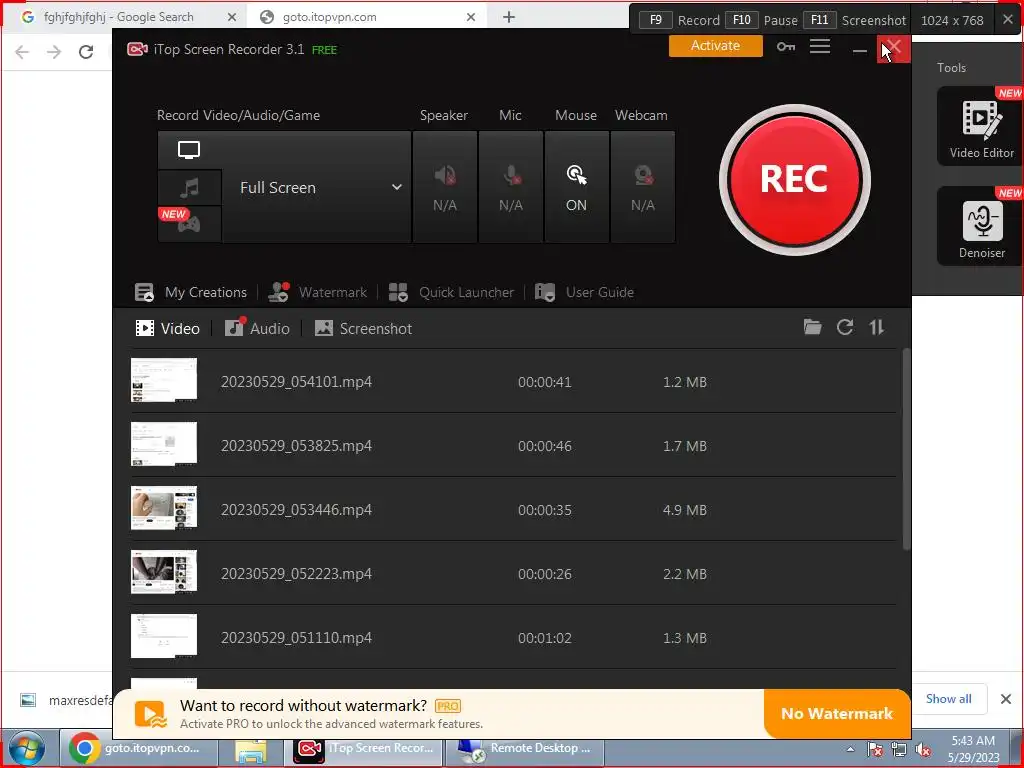The height and width of the screenshot is (768, 1024).
Task: Change the recordings sort order
Action: (x=877, y=327)
